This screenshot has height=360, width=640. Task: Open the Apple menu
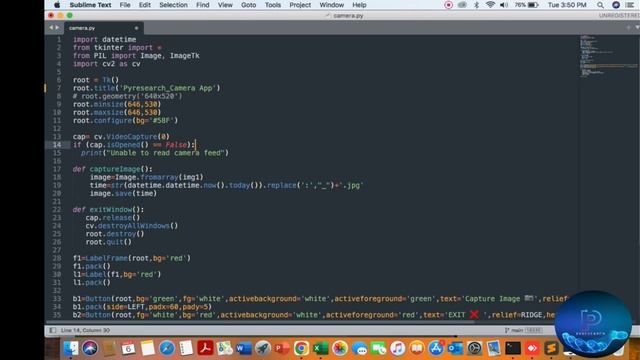[57, 5]
